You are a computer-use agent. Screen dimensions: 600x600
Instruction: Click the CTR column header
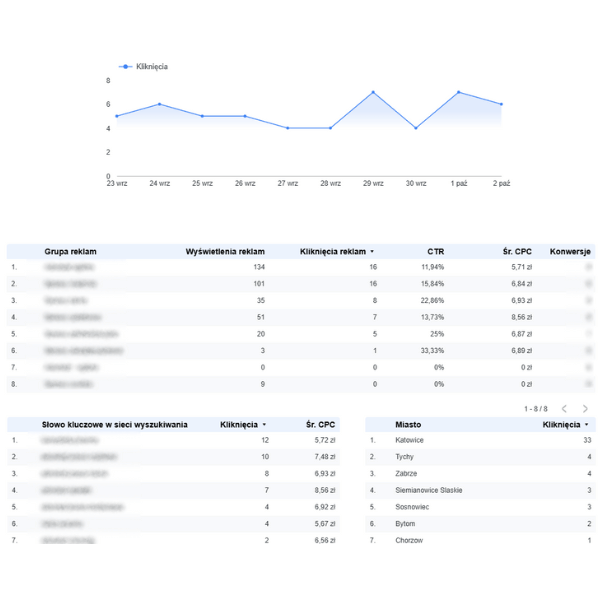coord(435,251)
